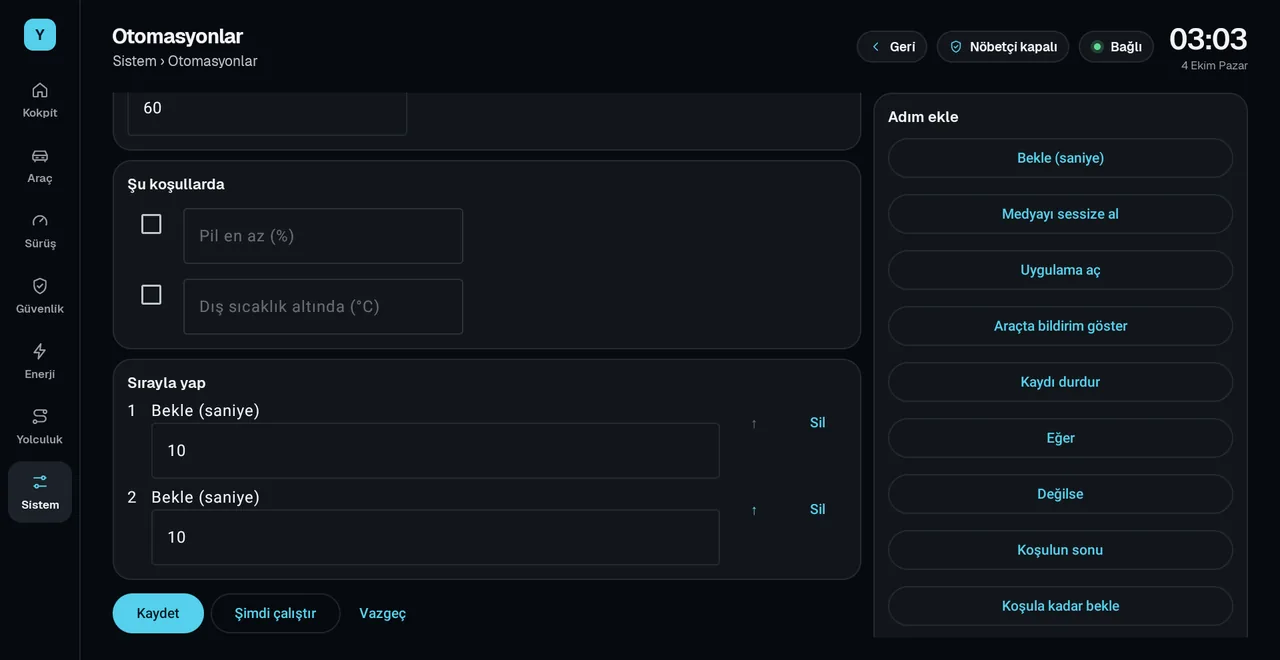Open the Kokpit home icon
The image size is (1280, 660).
click(40, 99)
